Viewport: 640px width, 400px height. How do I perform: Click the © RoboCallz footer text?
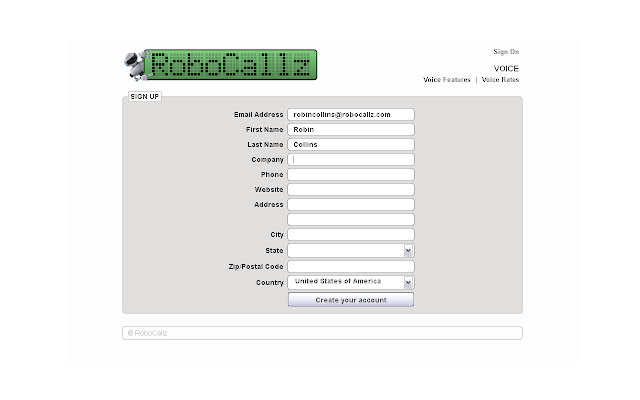147,333
